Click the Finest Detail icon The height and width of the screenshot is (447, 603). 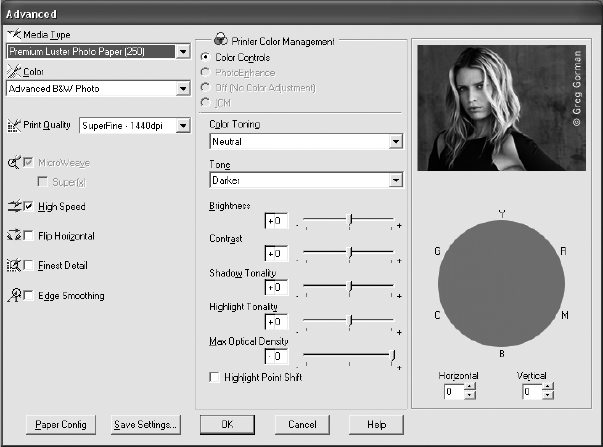coord(13,266)
